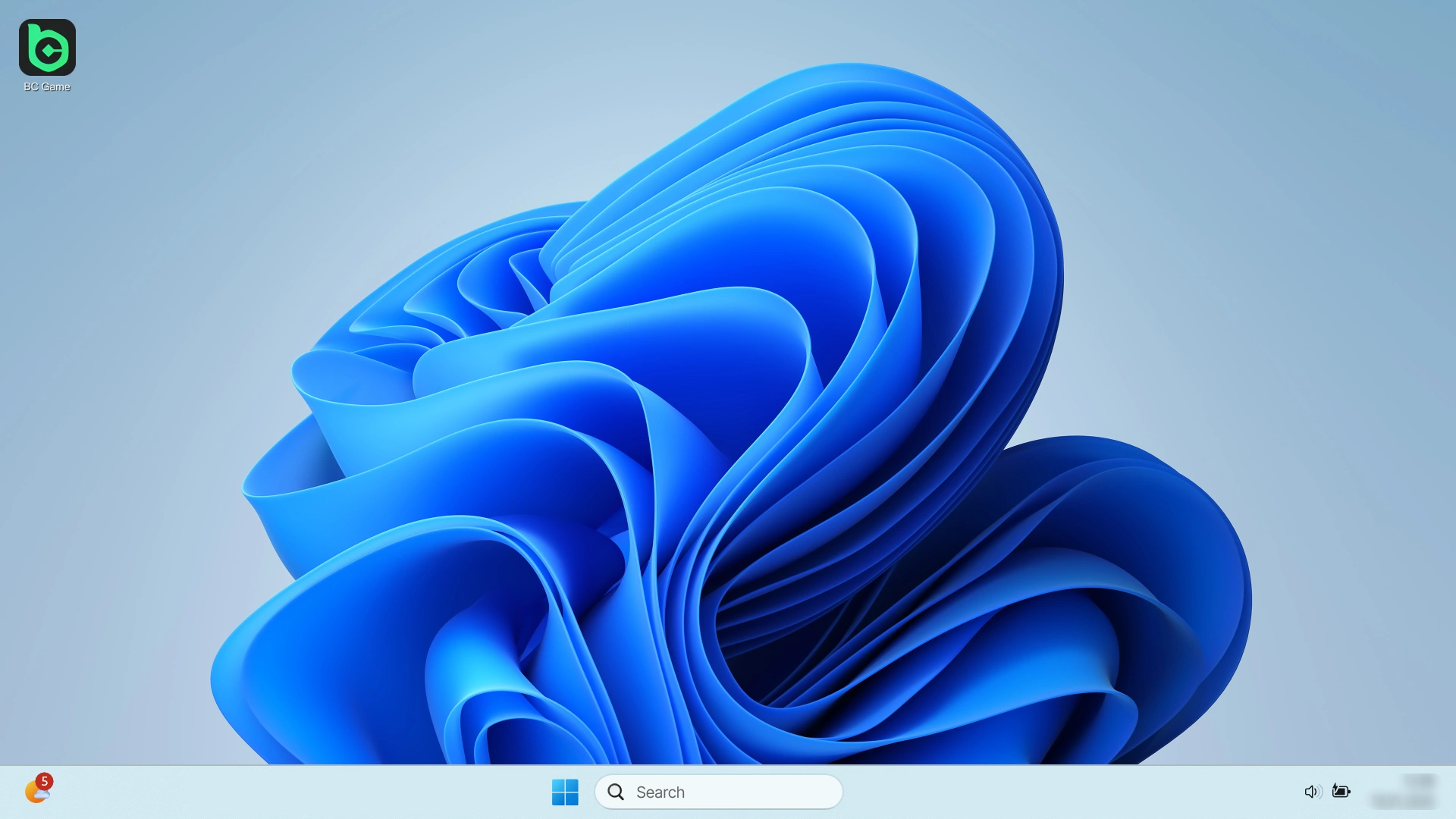Toggle power saver from the battery icon
Viewport: 1456px width, 819px height.
point(1341,791)
